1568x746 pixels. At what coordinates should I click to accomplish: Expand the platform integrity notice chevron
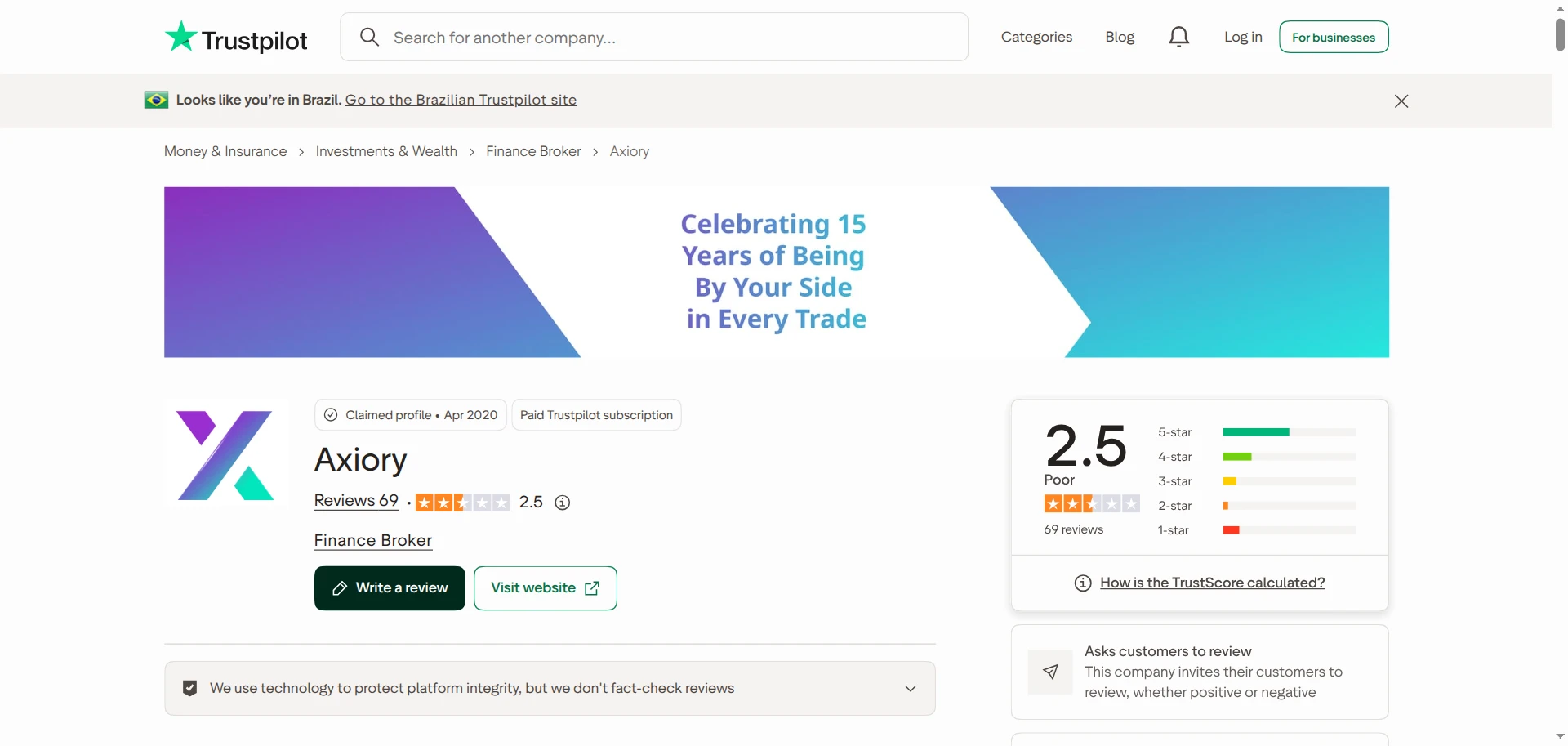pyautogui.click(x=911, y=689)
